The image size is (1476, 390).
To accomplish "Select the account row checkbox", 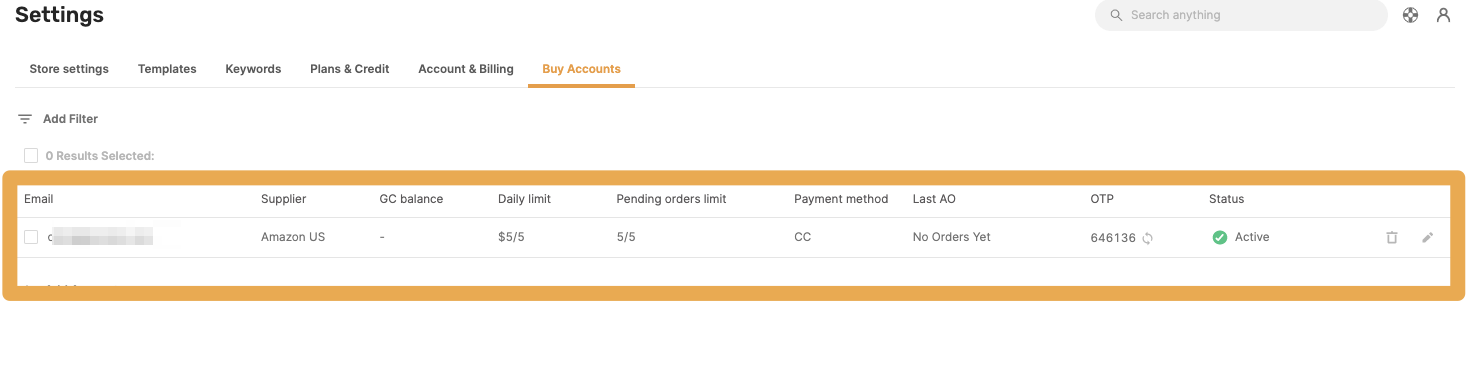I will pyautogui.click(x=31, y=237).
